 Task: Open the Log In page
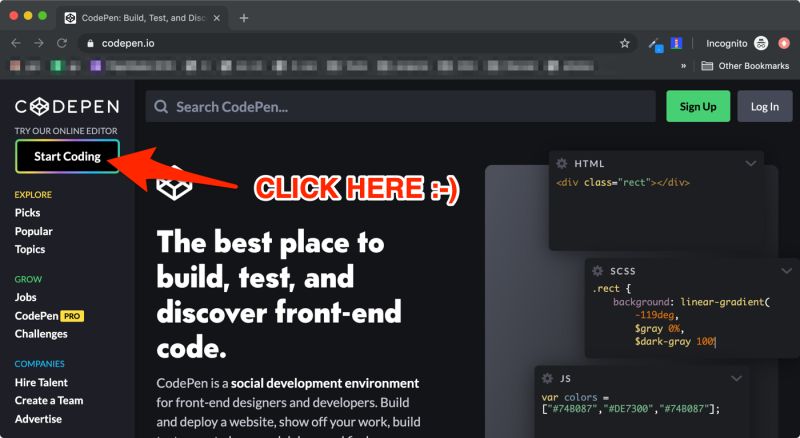pyautogui.click(x=764, y=106)
